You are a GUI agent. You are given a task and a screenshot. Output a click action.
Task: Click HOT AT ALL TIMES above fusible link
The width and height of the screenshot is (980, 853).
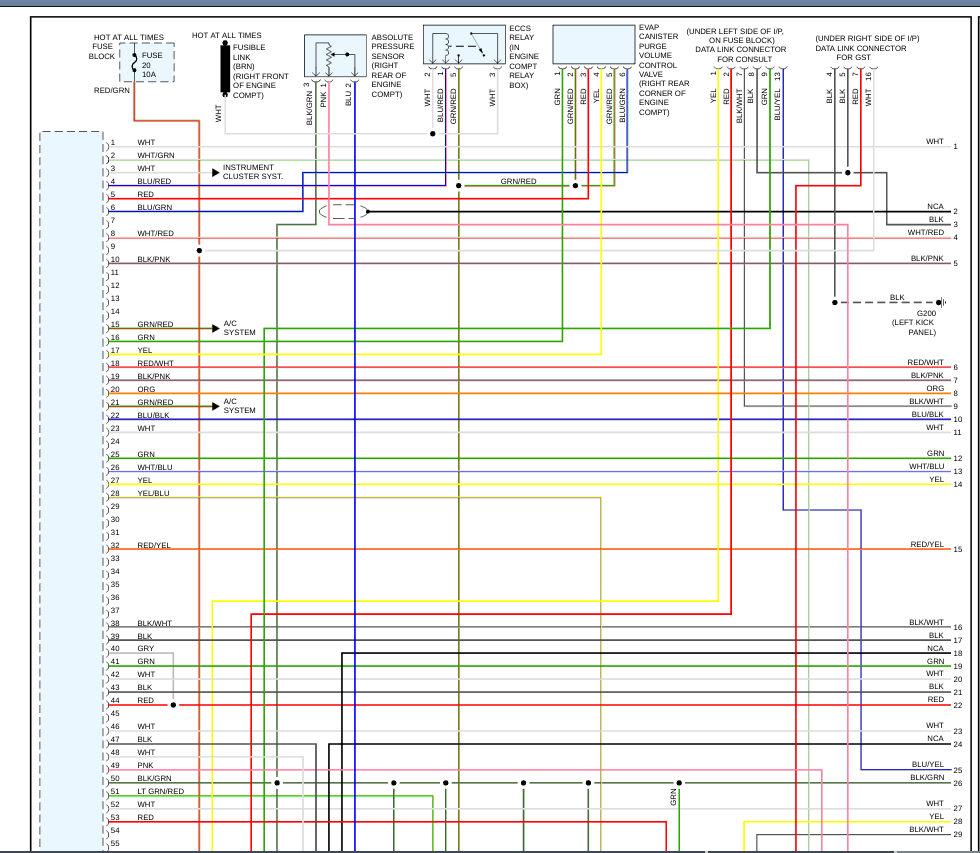coord(227,36)
